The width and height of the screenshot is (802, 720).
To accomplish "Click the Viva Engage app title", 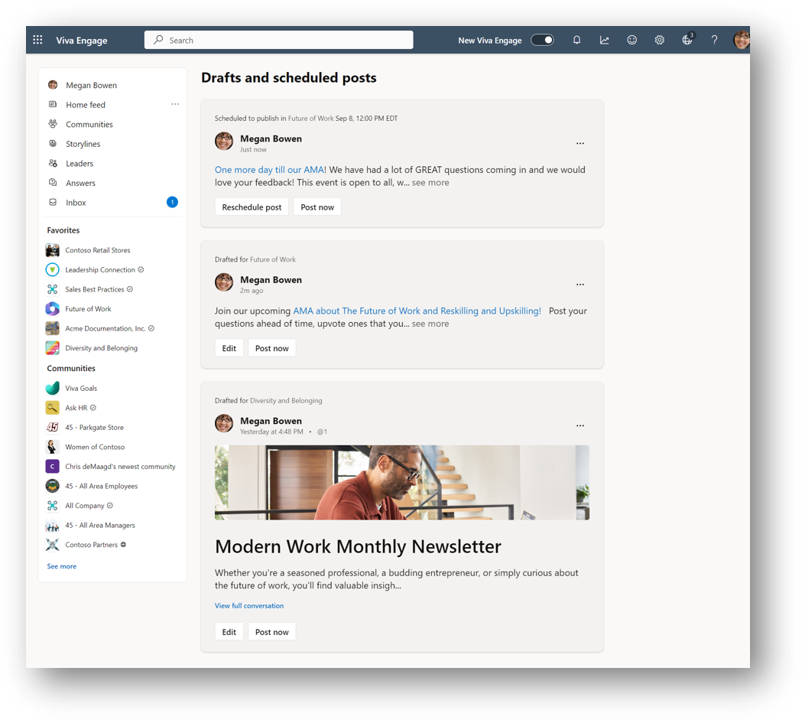I will (x=82, y=40).
